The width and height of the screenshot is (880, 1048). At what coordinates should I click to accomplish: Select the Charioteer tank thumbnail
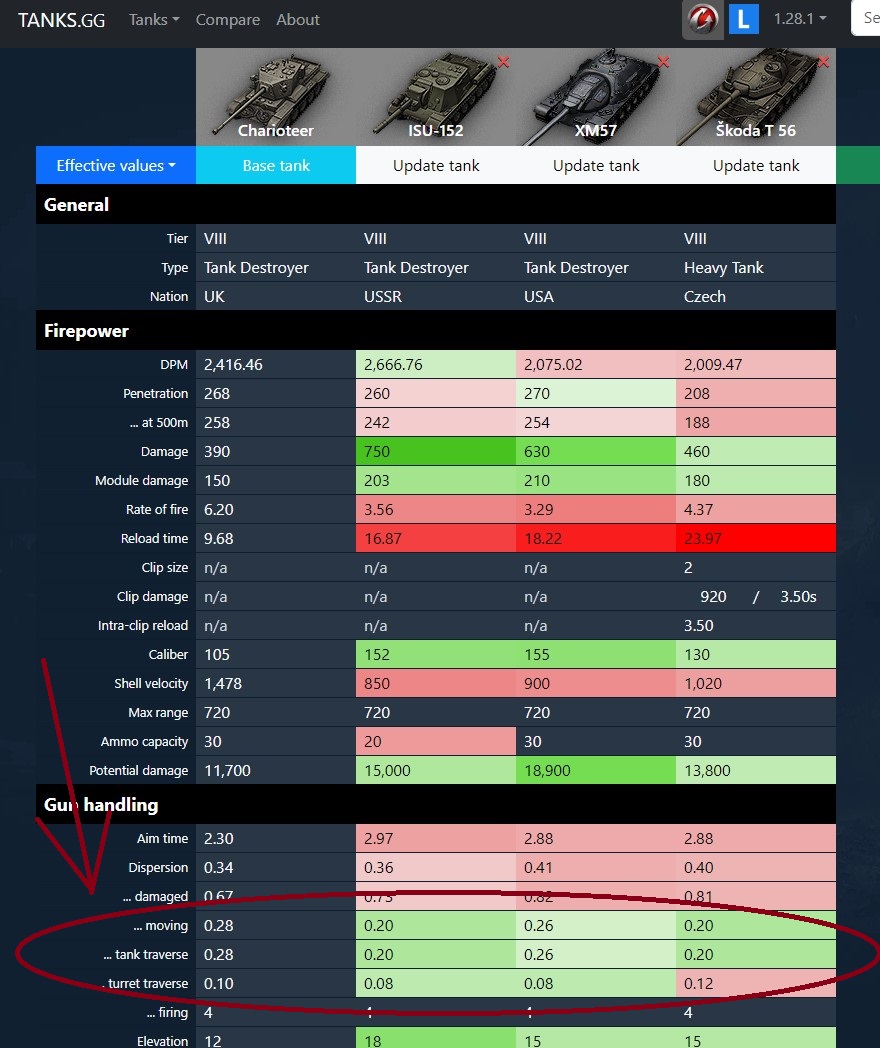point(276,97)
